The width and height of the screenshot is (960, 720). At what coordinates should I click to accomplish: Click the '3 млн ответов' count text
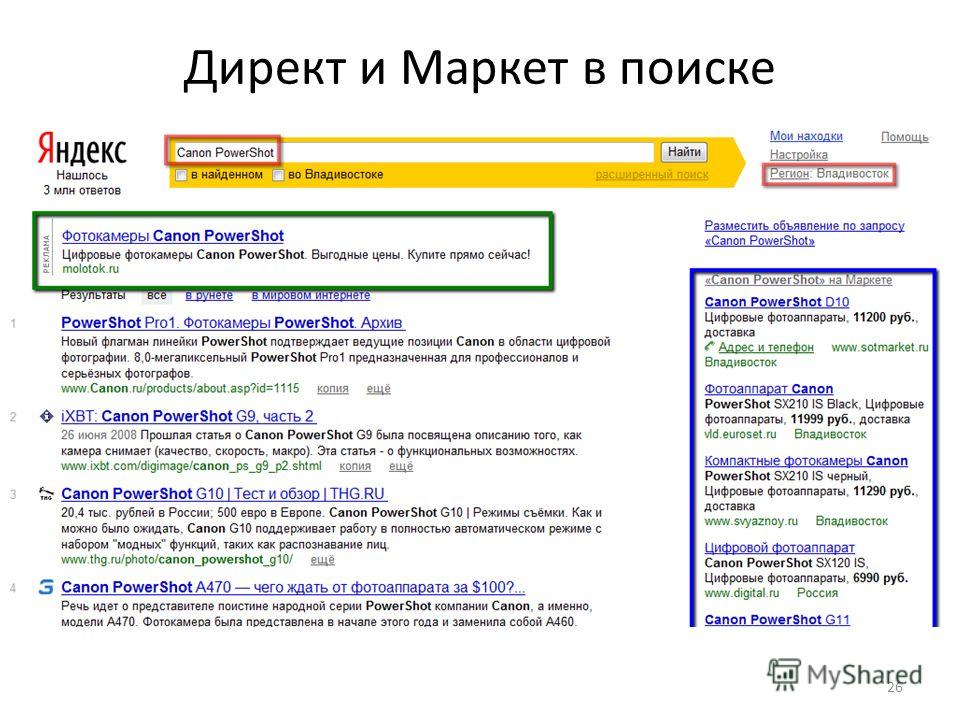tap(82, 190)
